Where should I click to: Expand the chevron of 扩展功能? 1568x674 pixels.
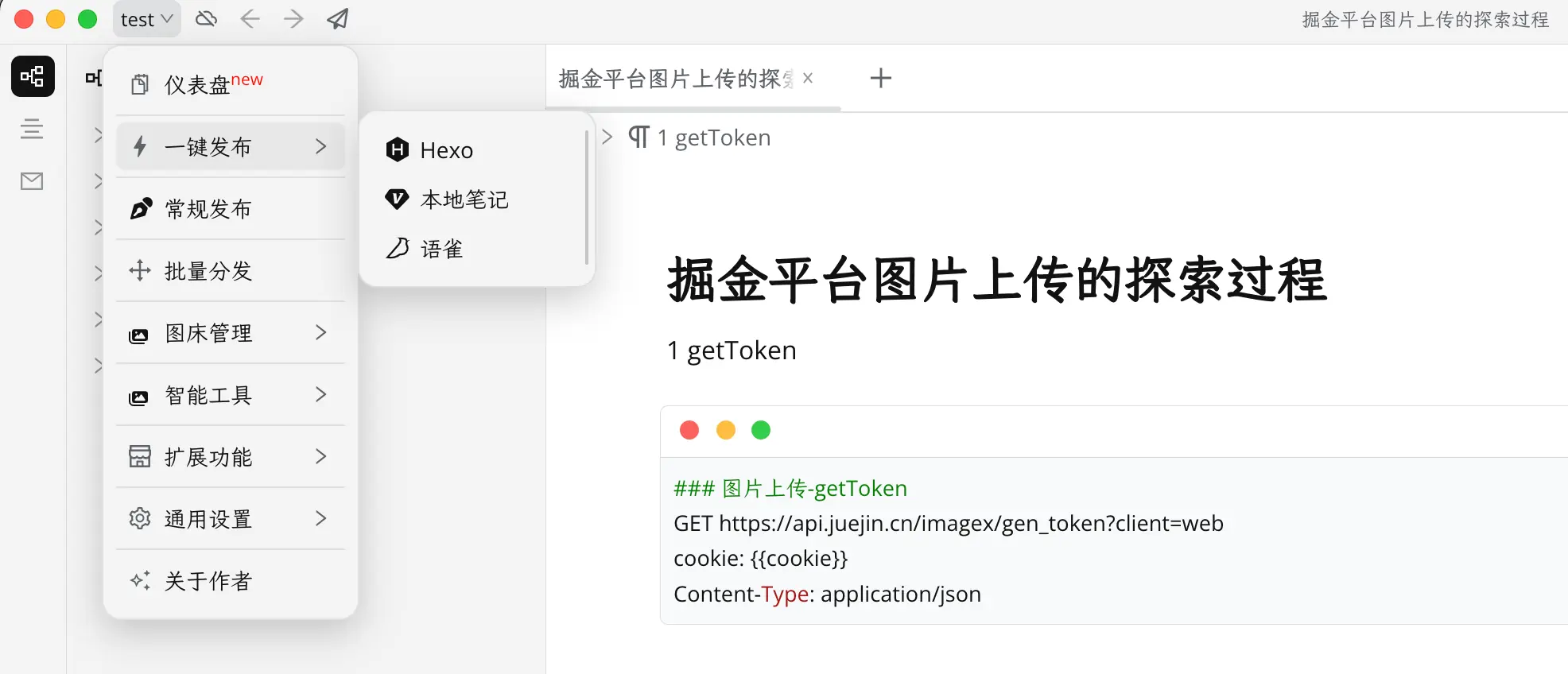click(x=320, y=456)
